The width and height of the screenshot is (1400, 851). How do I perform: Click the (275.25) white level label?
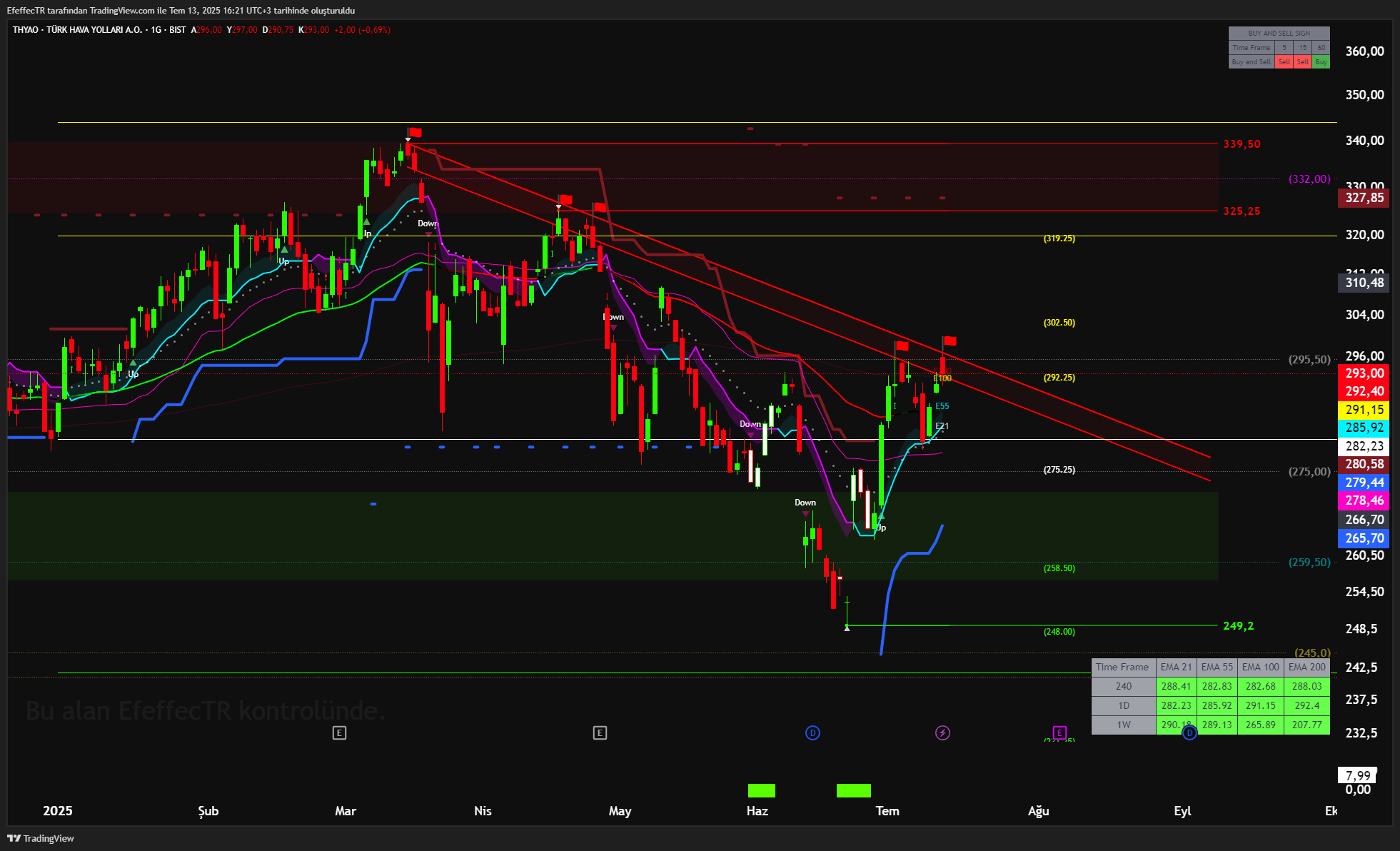[x=1059, y=470]
